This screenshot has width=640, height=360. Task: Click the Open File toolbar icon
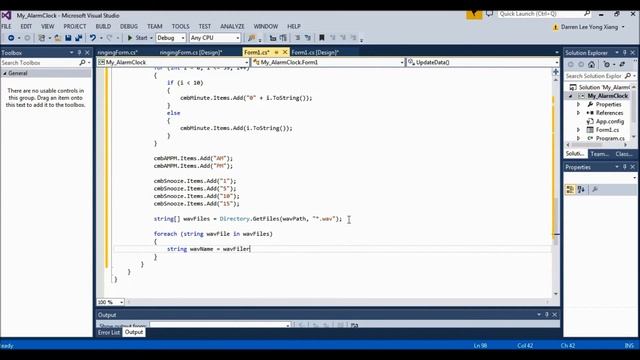pyautogui.click(x=58, y=38)
